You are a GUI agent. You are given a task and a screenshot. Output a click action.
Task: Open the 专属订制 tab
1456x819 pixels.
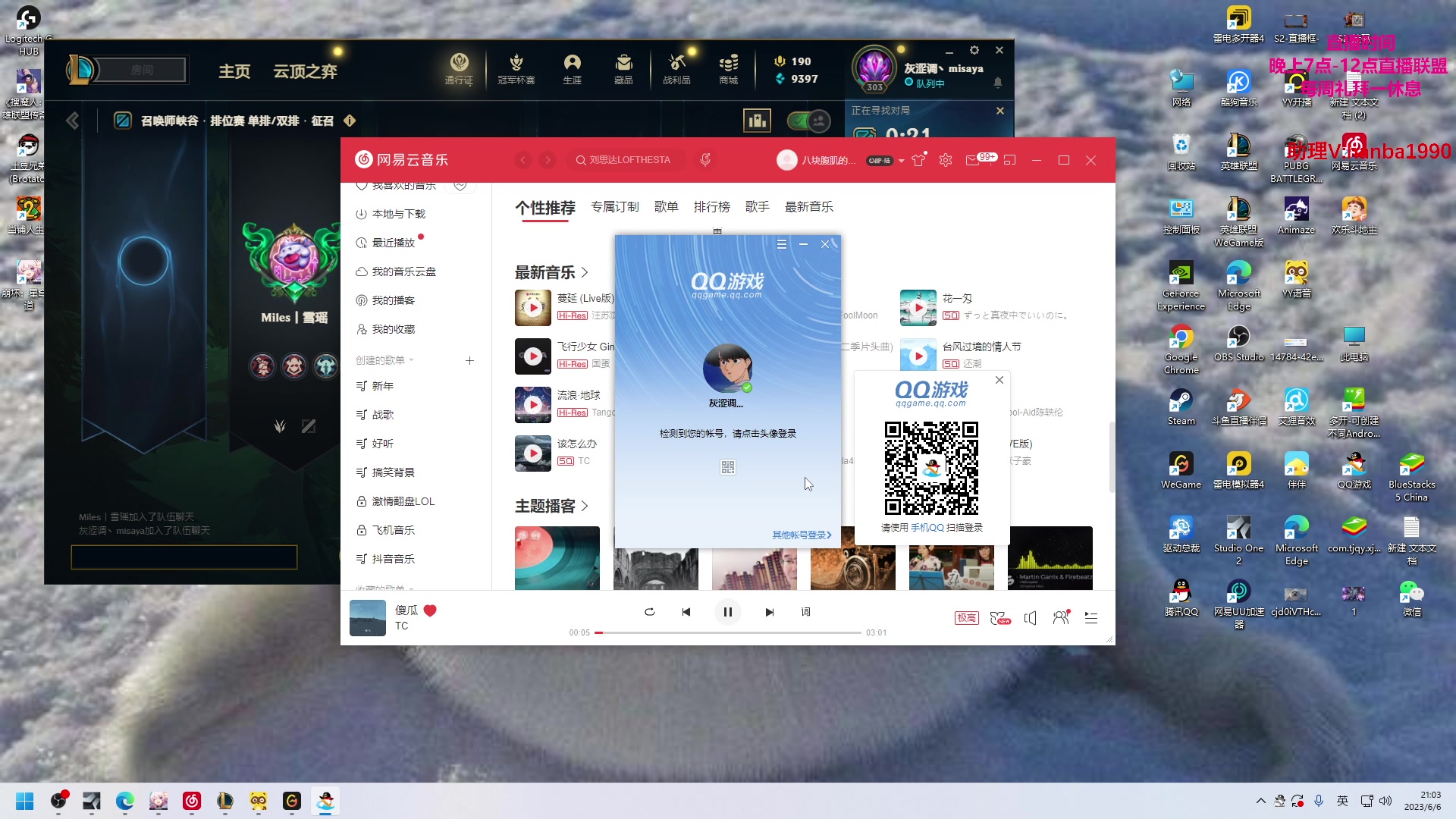point(615,207)
